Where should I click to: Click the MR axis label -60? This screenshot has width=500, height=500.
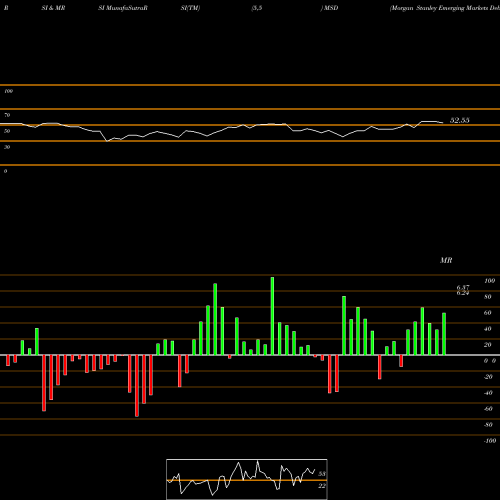coord(488,409)
